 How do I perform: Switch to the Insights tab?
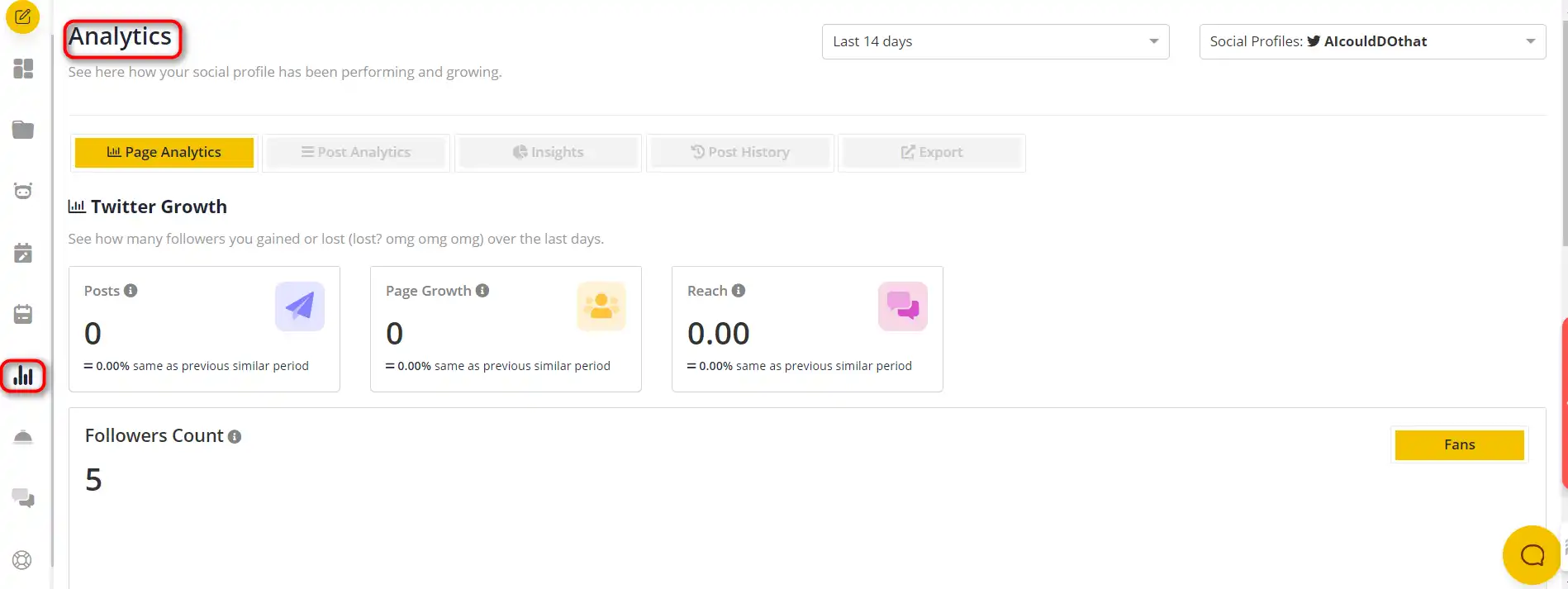point(549,153)
